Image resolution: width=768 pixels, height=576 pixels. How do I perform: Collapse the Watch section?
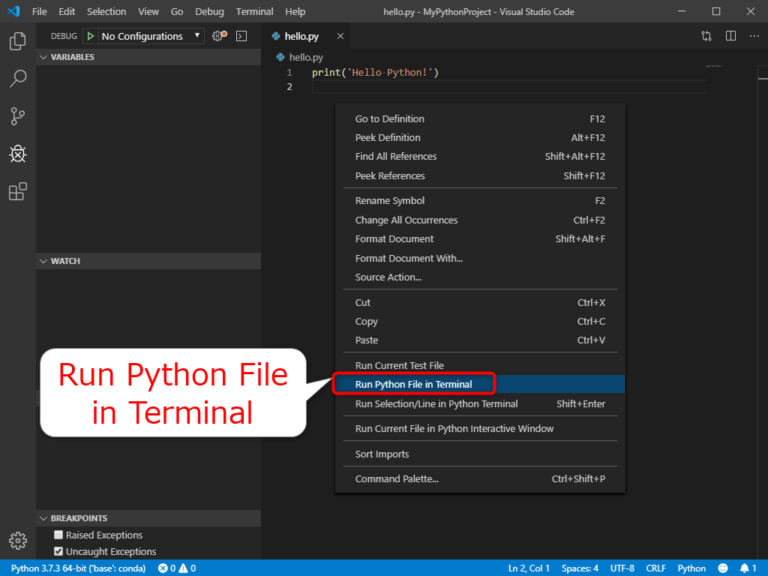click(65, 261)
